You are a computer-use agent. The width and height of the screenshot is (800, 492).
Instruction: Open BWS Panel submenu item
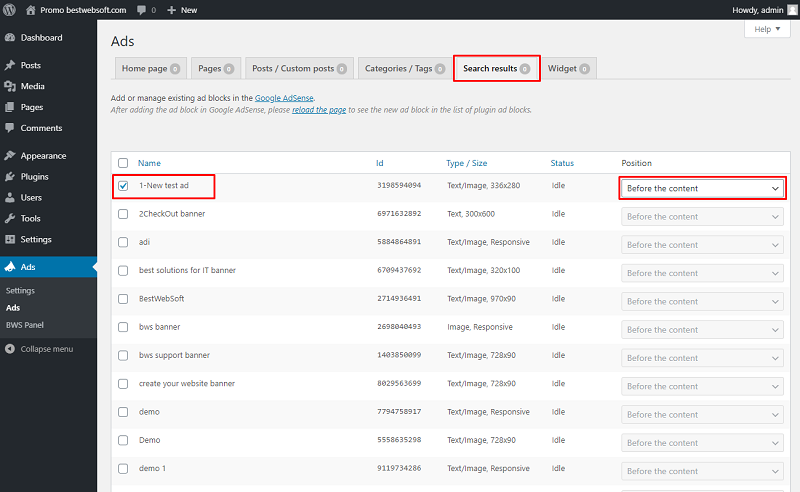pos(24,325)
